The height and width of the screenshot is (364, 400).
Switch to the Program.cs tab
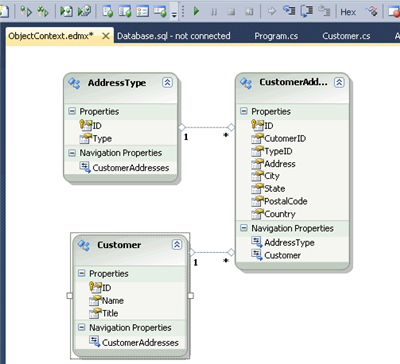276,36
